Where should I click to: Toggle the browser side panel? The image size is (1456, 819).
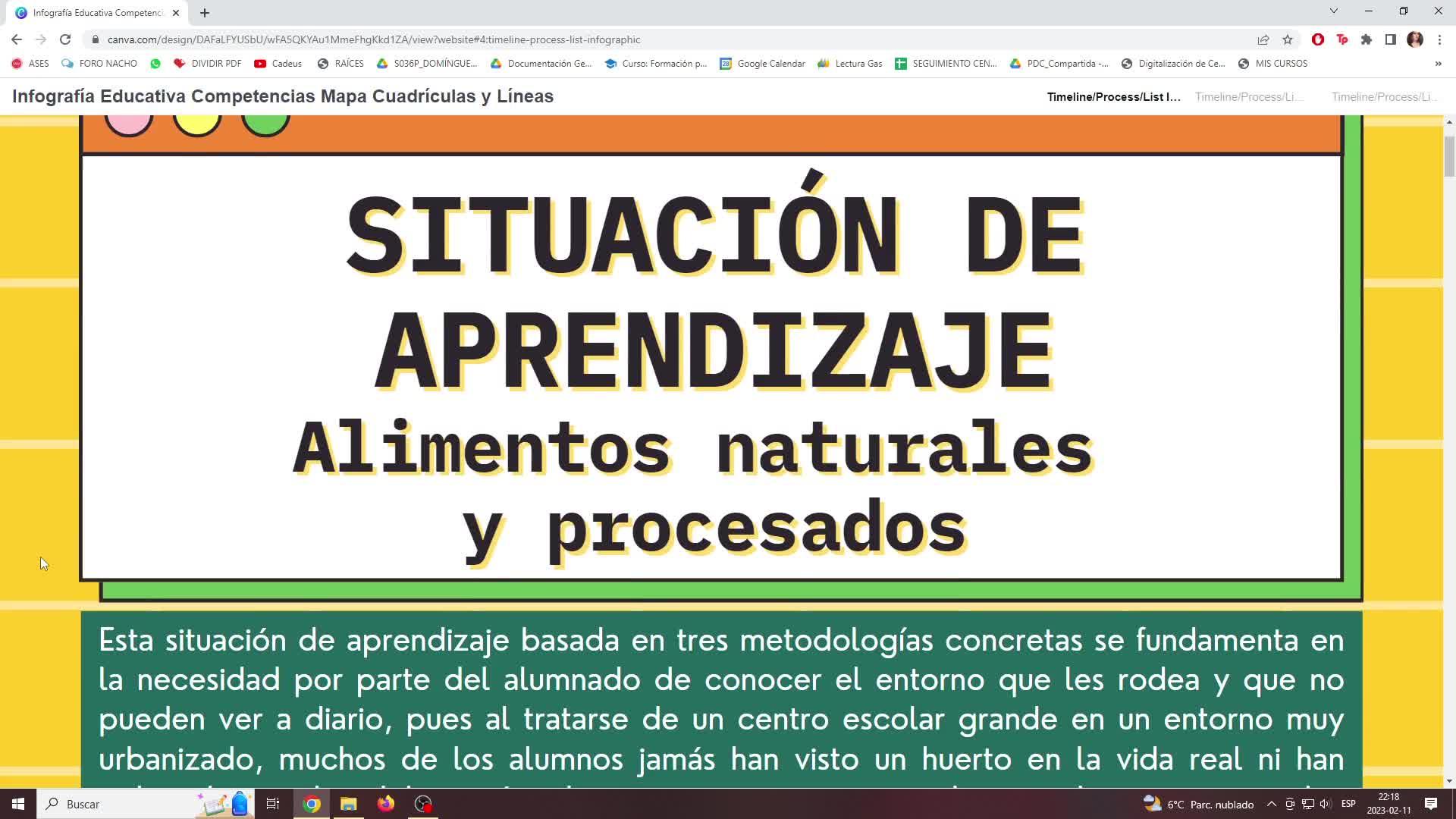pos(1390,39)
